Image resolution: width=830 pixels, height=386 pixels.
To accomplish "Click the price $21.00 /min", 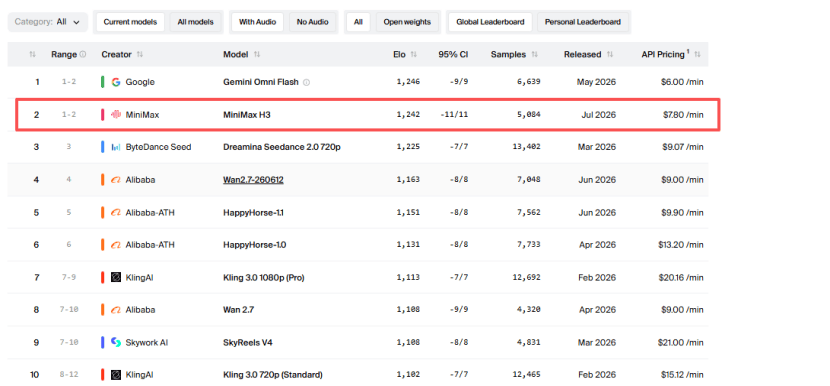I will coord(680,343).
